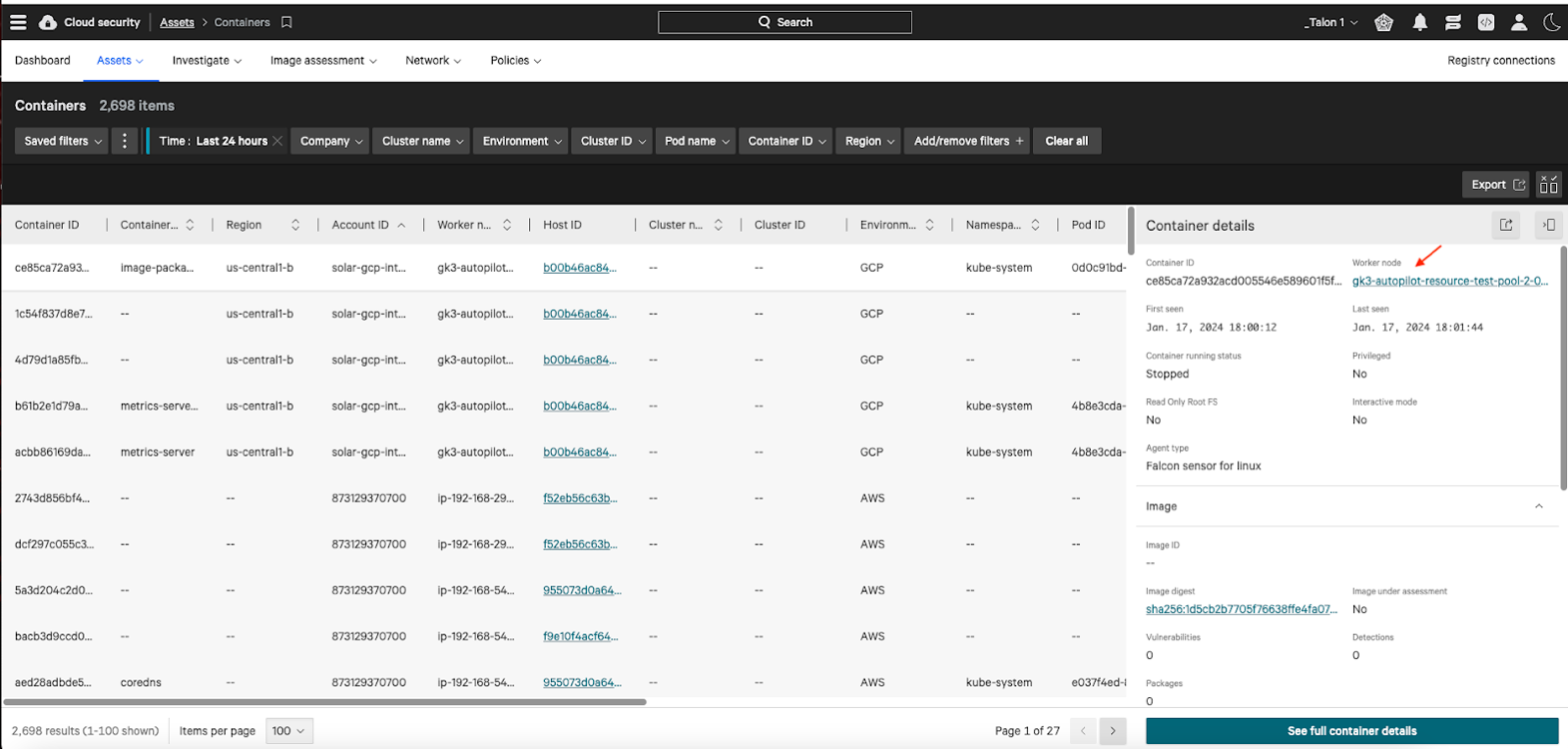
Task: Open the code API tools icon
Action: click(1486, 22)
